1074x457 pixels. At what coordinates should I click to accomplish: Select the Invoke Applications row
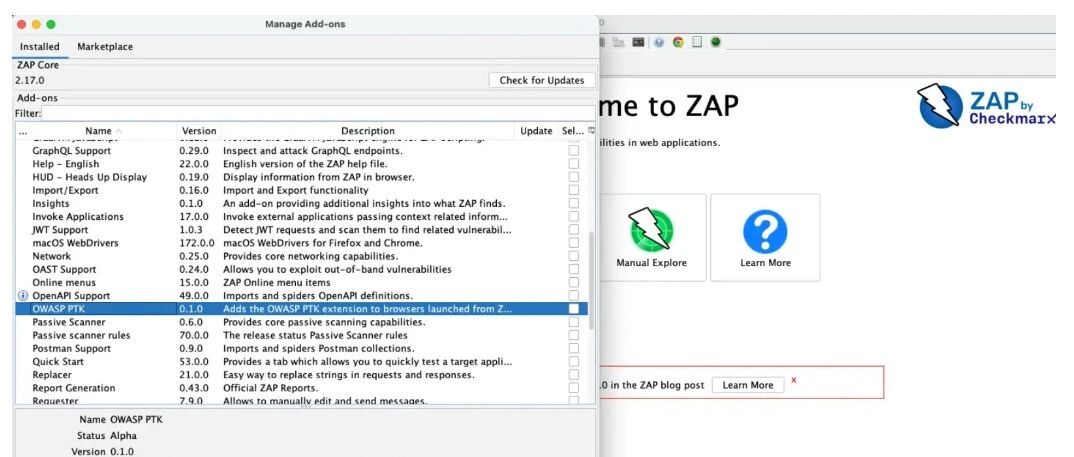(301, 217)
